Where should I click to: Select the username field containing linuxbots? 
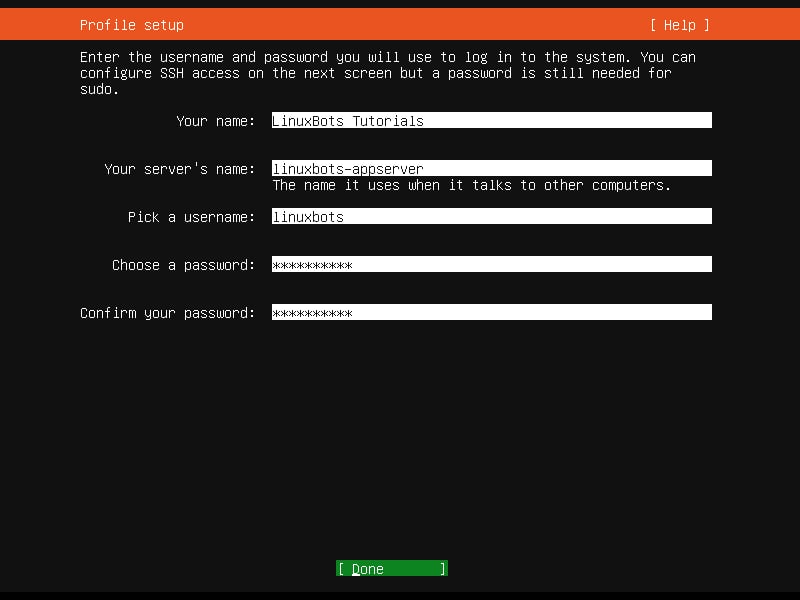click(490, 215)
